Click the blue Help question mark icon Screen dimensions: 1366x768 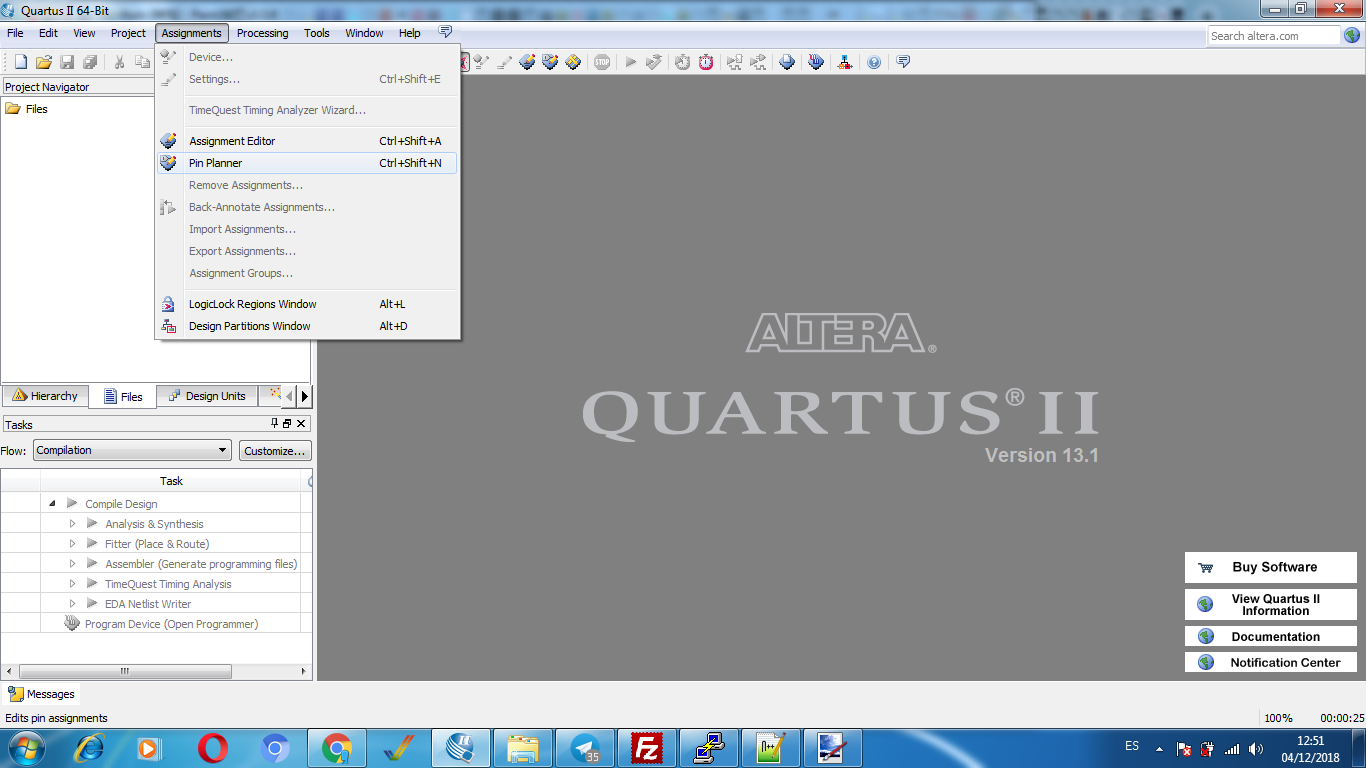(x=874, y=62)
